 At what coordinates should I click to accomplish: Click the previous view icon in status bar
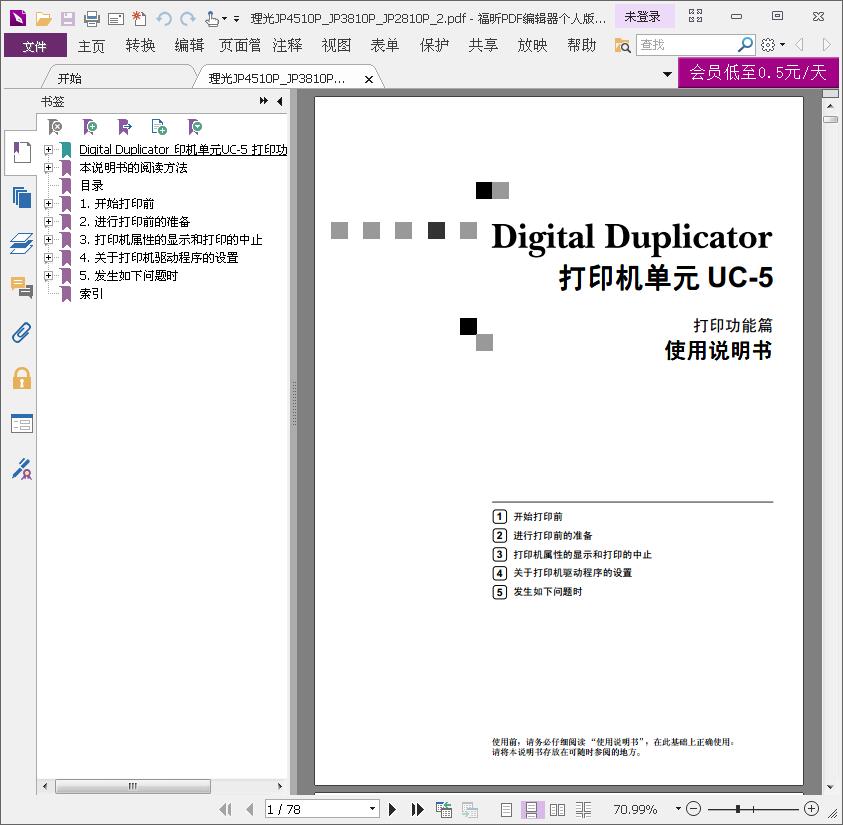coord(444,809)
